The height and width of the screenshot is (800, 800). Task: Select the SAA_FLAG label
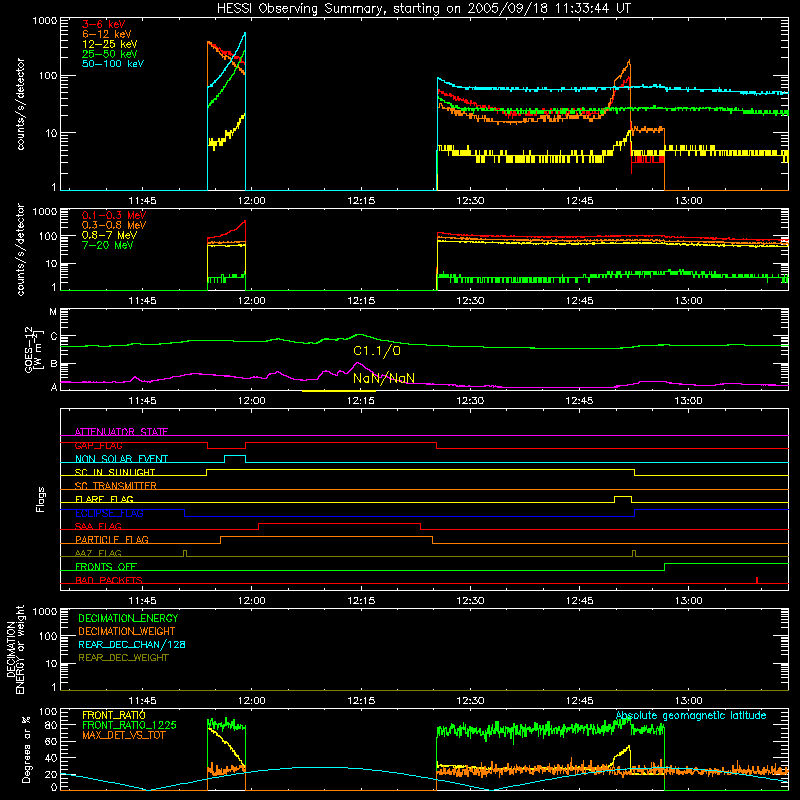(98, 526)
